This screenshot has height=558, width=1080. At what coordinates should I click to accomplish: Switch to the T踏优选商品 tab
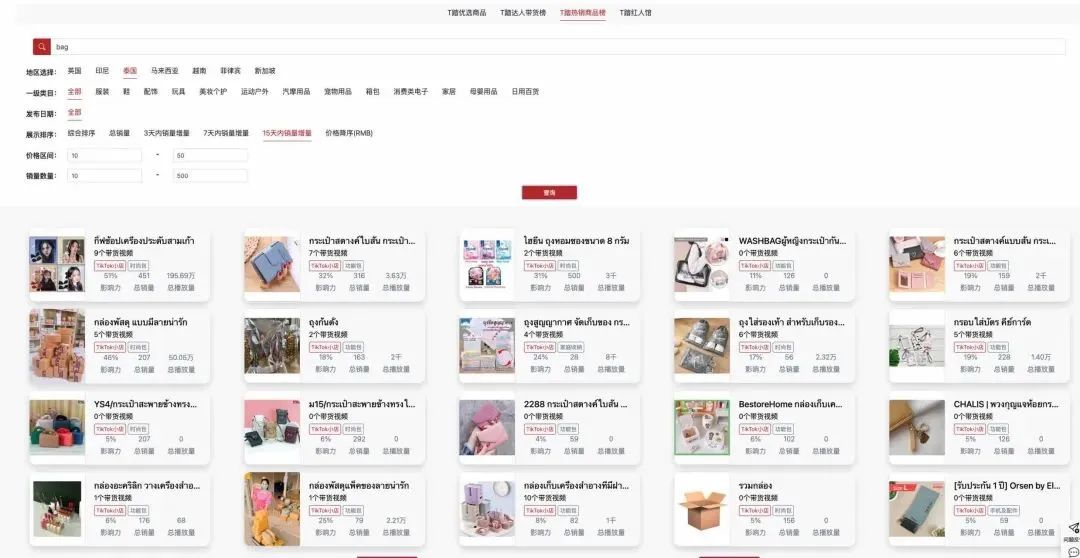point(466,13)
